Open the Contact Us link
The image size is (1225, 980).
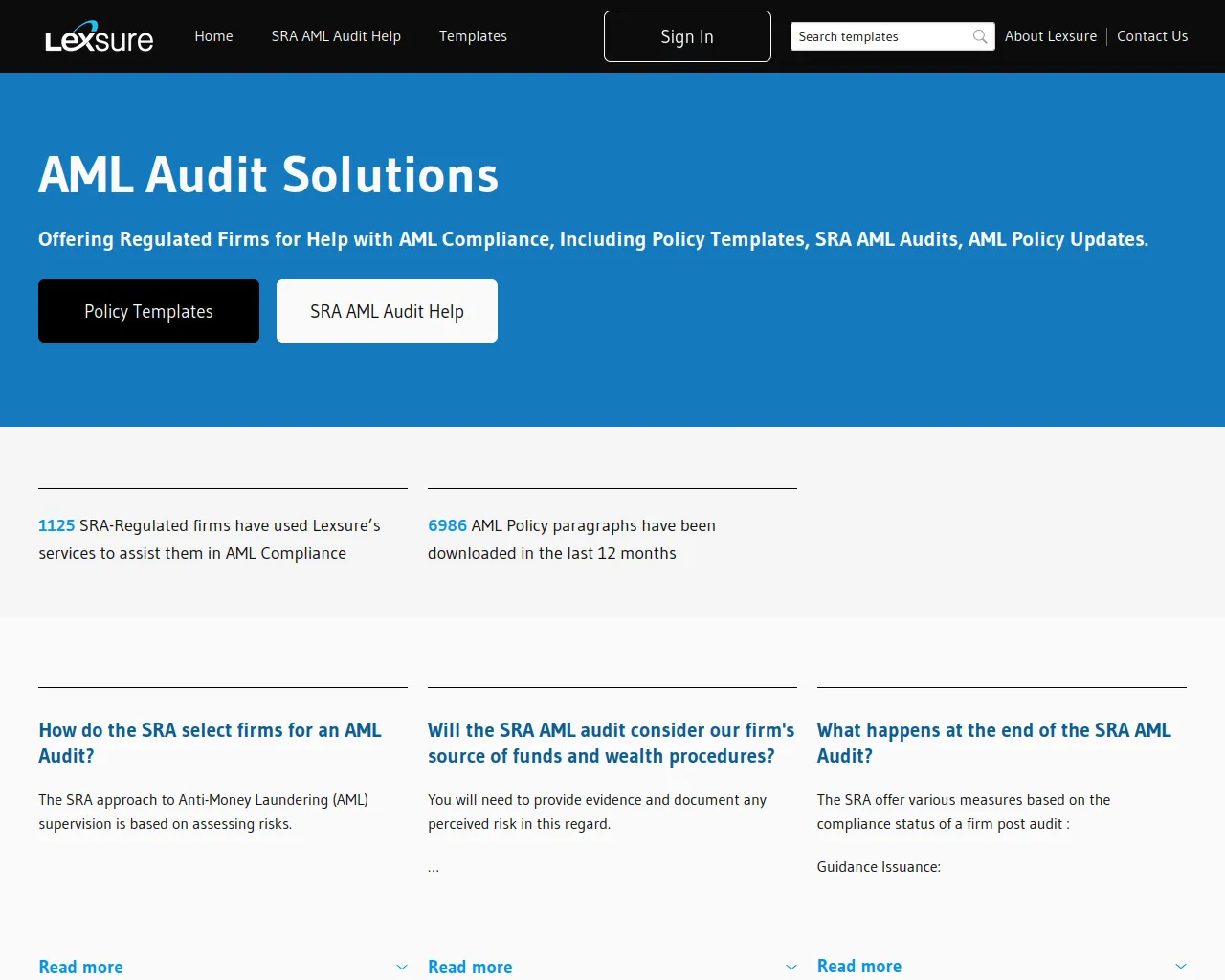[x=1152, y=36]
